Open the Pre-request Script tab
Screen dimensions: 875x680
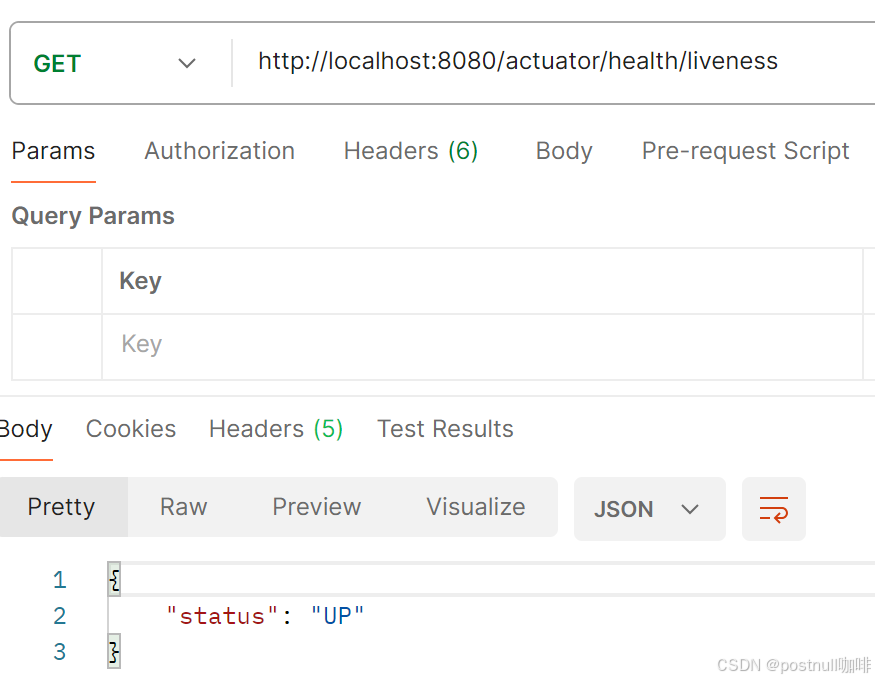[745, 151]
